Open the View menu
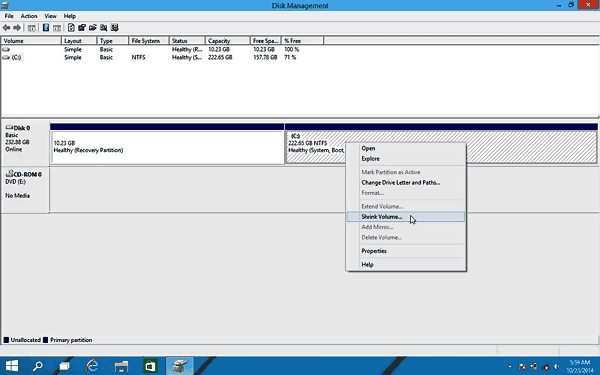This screenshot has height=375, width=600. tap(51, 16)
